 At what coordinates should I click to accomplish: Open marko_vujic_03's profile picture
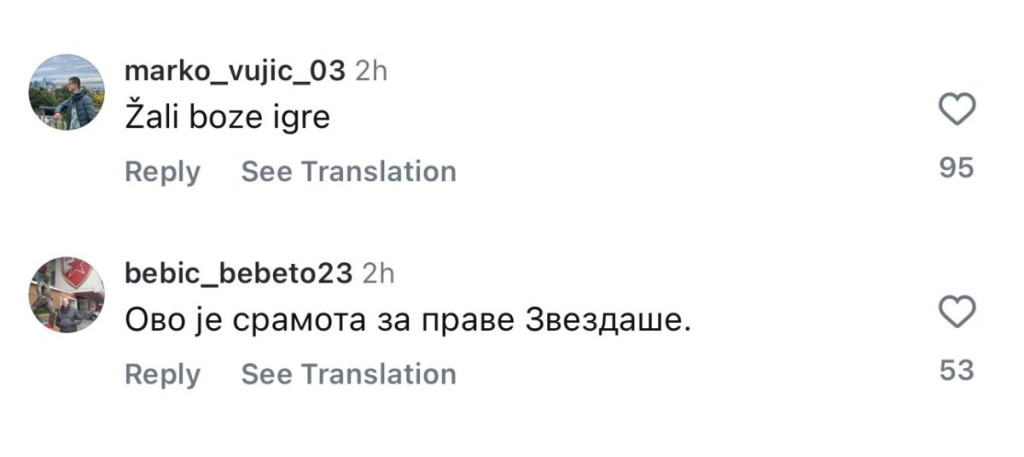point(67,92)
